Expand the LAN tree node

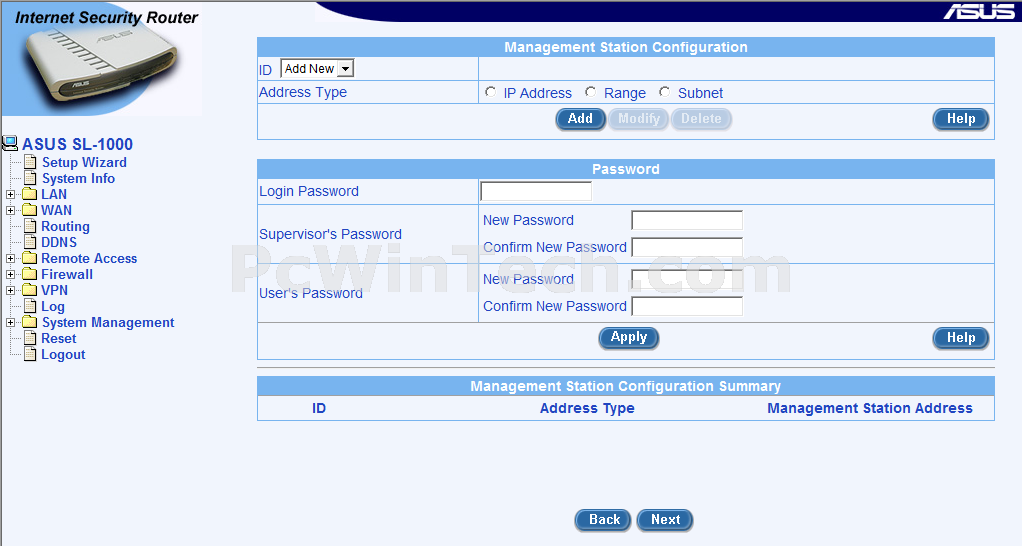10,194
